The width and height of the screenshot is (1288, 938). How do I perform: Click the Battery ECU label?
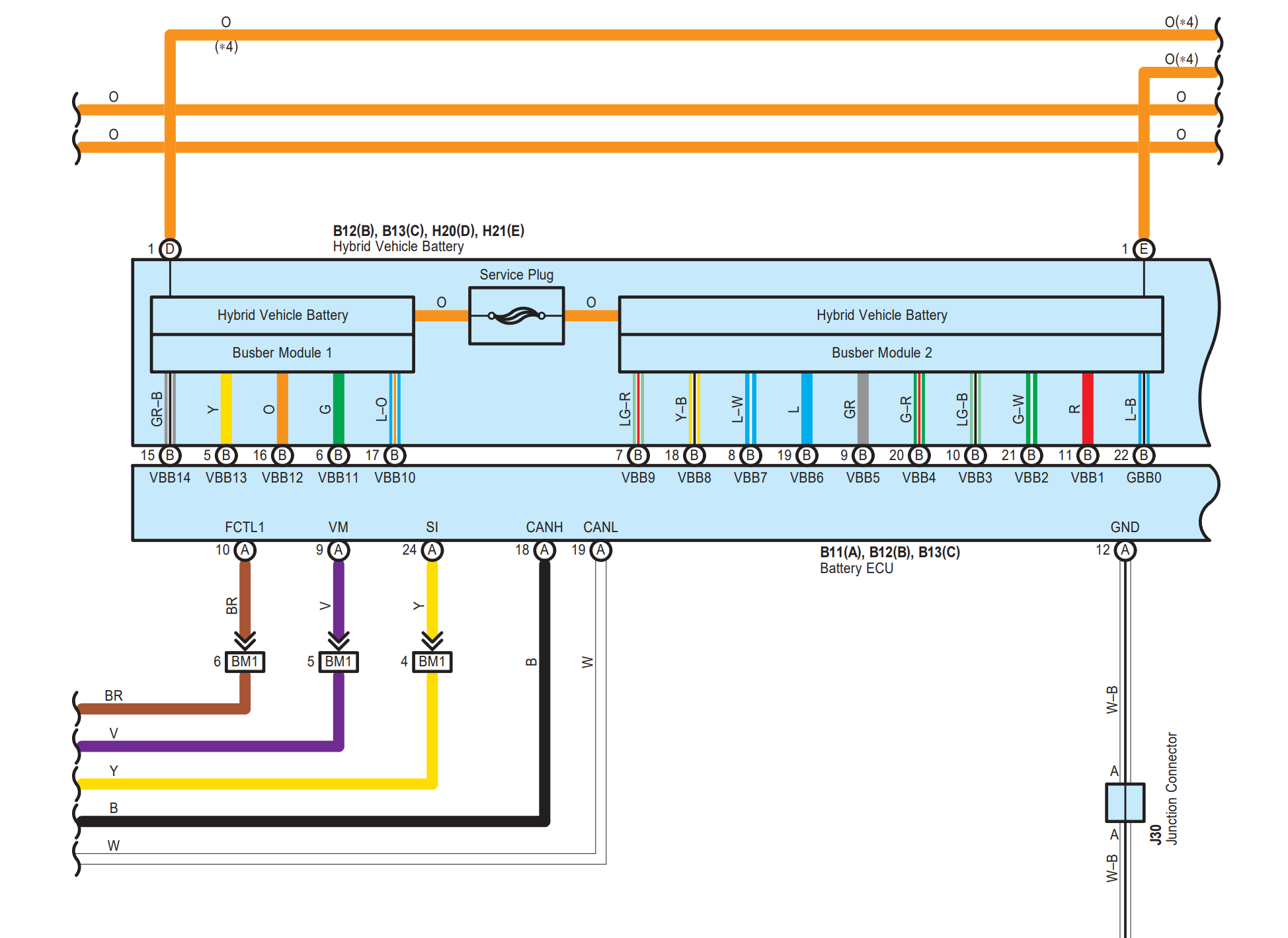856,568
